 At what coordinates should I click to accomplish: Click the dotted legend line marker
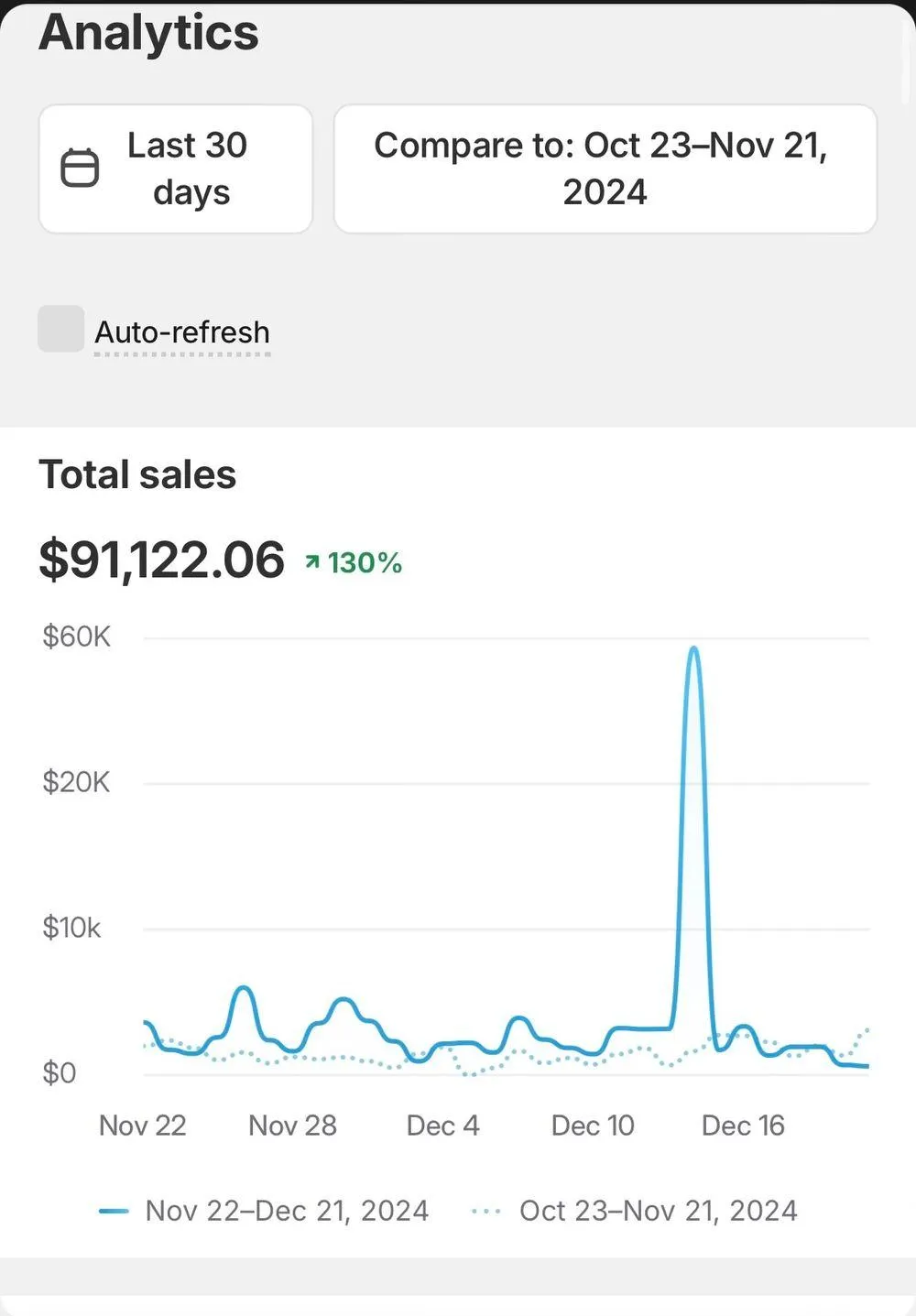pyautogui.click(x=485, y=1211)
